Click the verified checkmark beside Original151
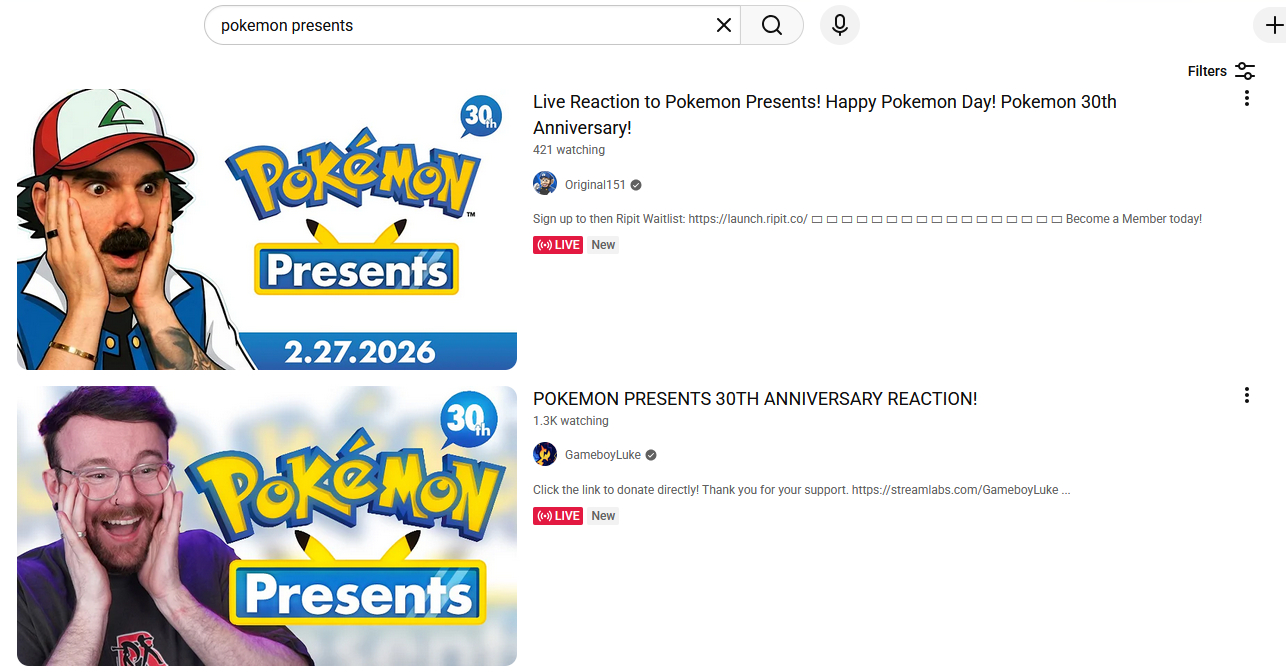 pyautogui.click(x=636, y=185)
